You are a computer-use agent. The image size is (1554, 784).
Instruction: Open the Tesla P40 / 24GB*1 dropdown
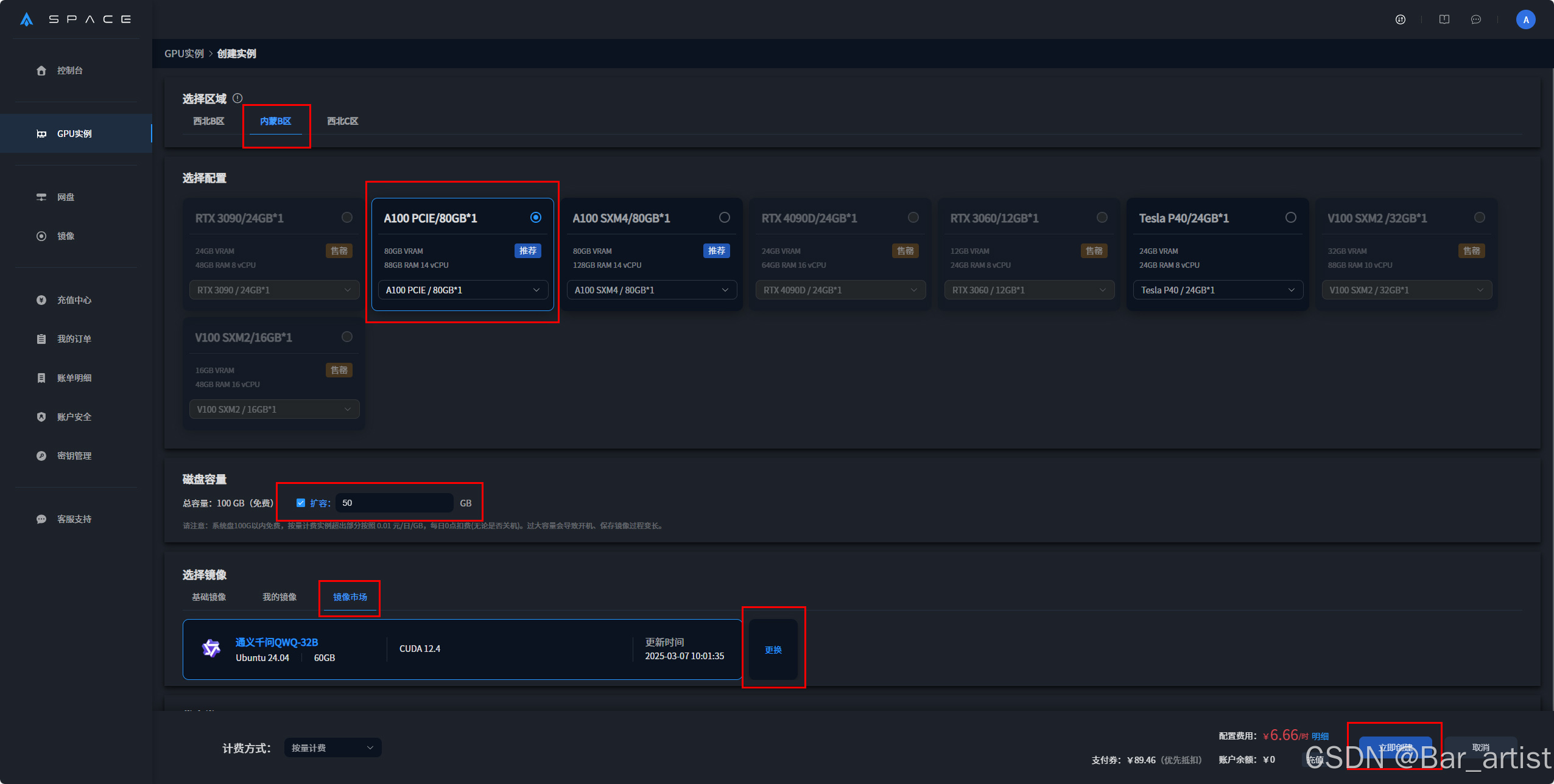[x=1217, y=290]
